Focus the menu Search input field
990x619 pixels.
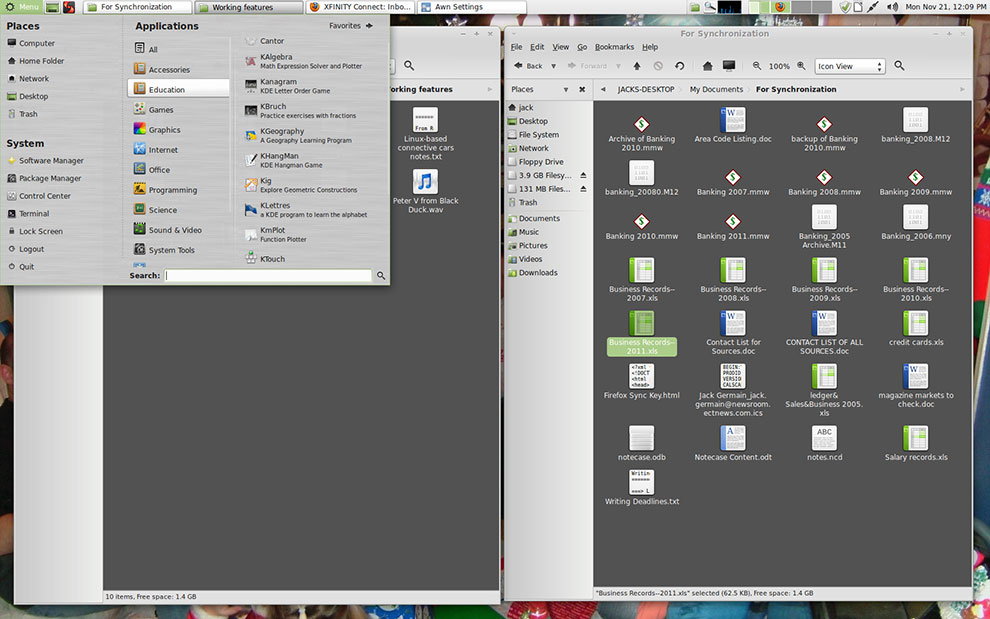click(268, 276)
